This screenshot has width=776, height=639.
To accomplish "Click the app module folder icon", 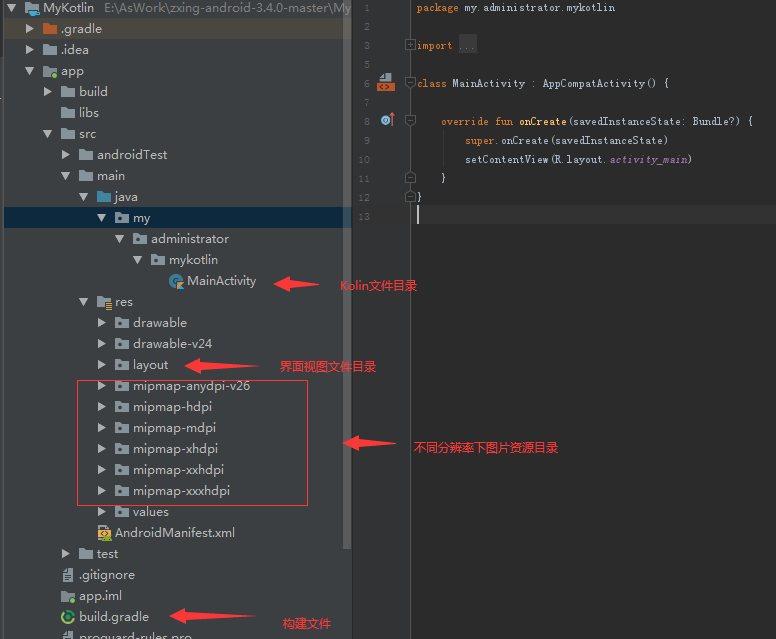I will [50, 71].
